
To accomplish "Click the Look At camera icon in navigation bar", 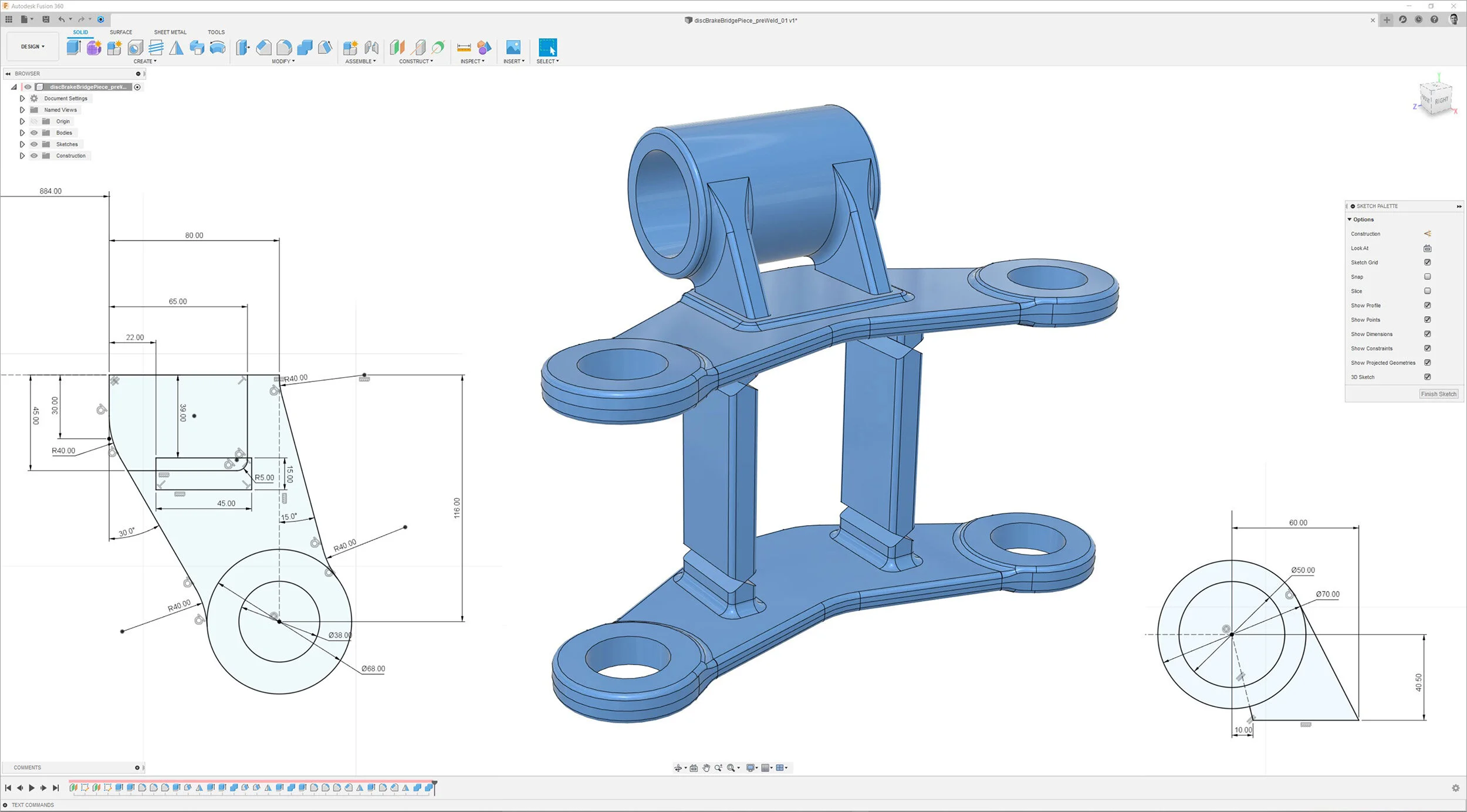I will 694,768.
